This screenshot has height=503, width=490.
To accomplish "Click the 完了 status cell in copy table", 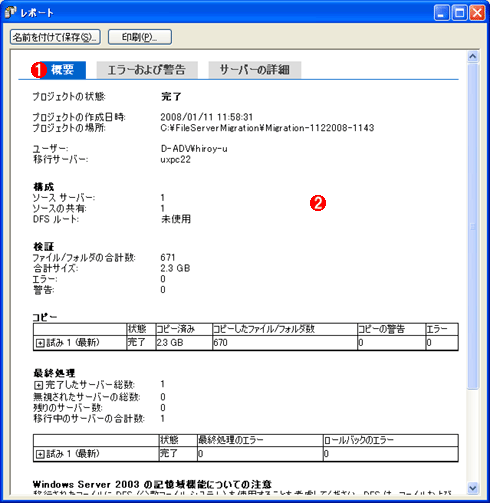I will (141, 343).
